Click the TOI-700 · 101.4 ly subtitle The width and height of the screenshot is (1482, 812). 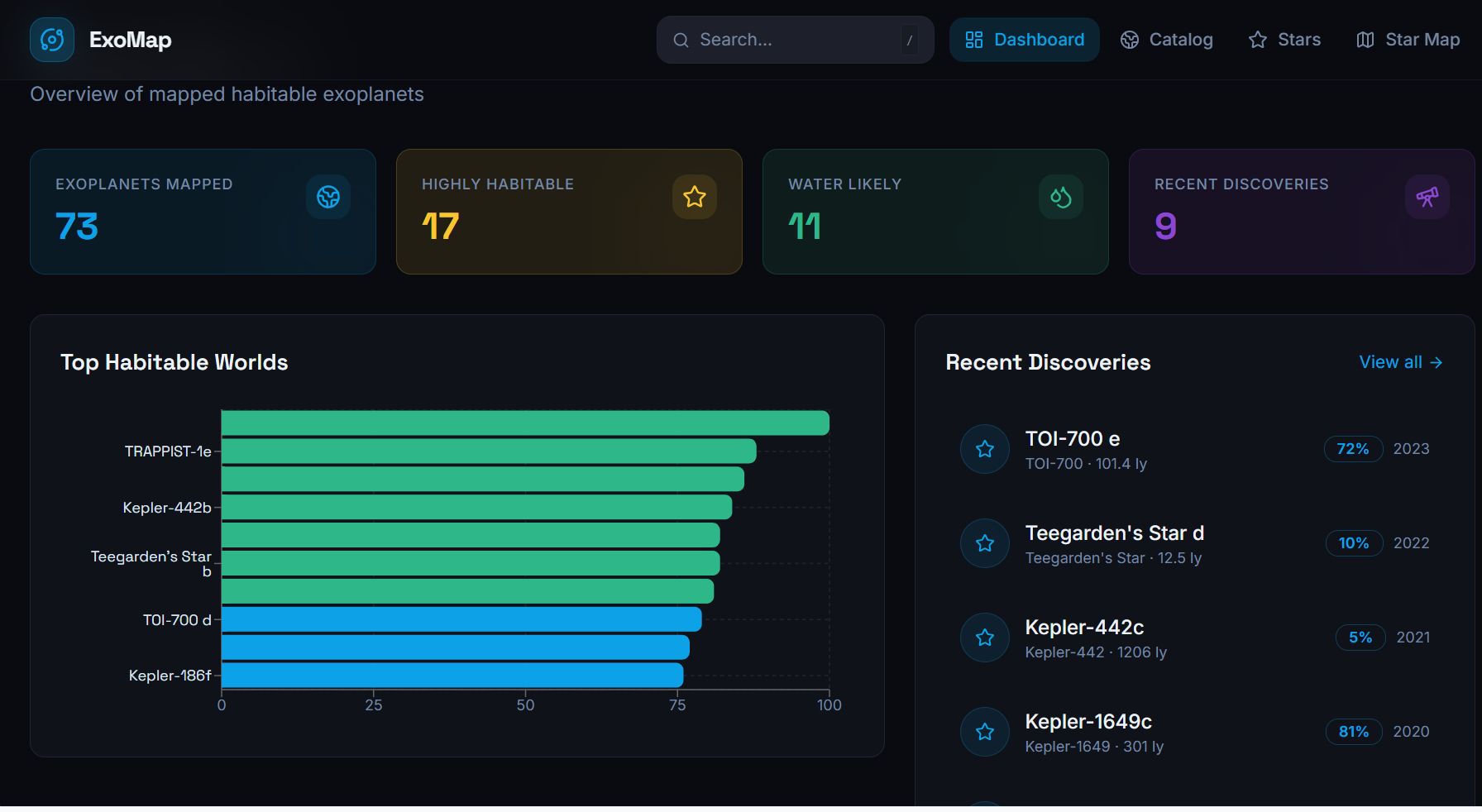pyautogui.click(x=1086, y=464)
